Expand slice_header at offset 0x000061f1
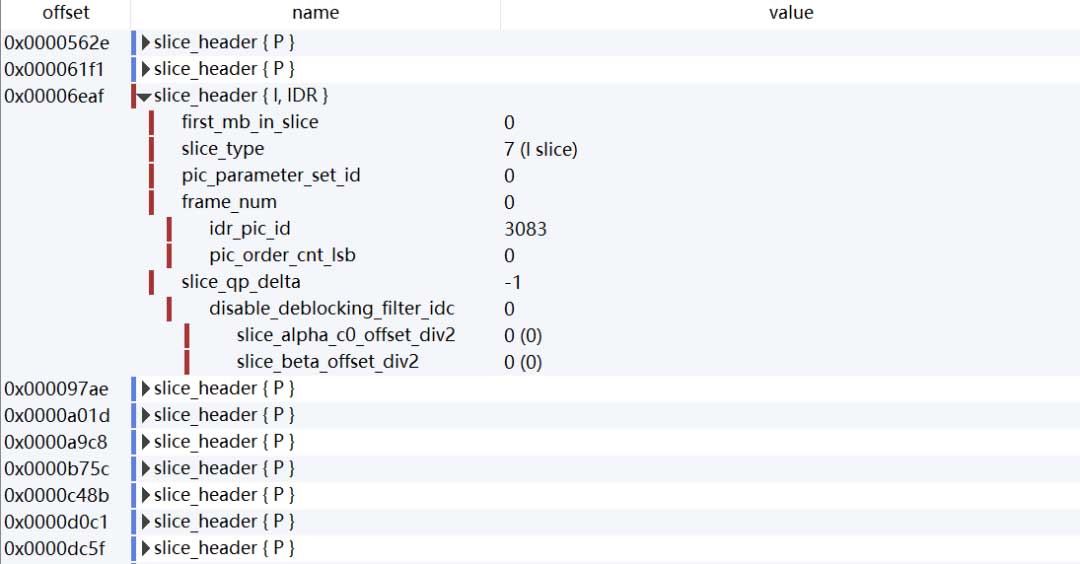Image resolution: width=1080 pixels, height=564 pixels. coord(146,69)
